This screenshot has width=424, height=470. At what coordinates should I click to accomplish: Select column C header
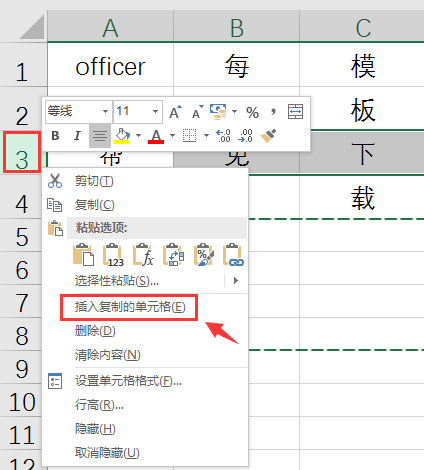coord(362,26)
